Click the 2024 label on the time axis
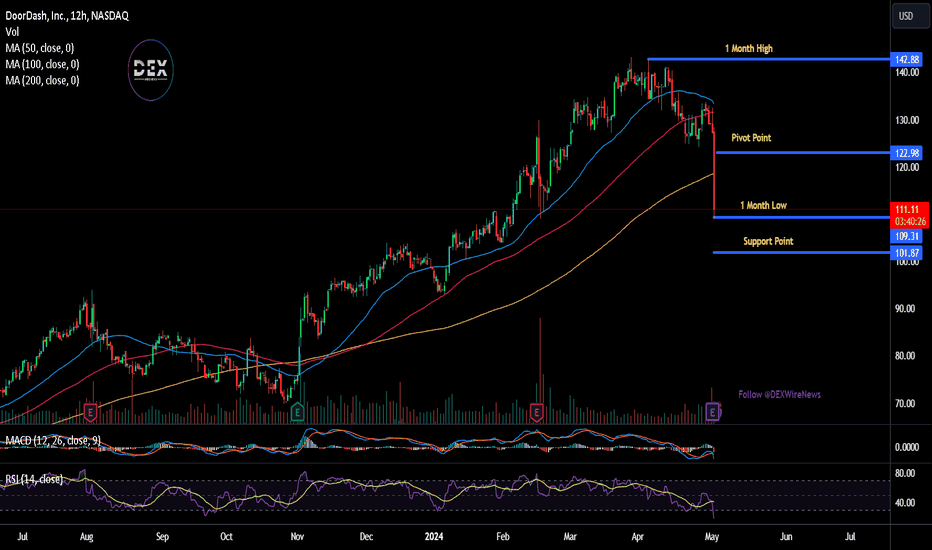The image size is (932, 550). 434,537
